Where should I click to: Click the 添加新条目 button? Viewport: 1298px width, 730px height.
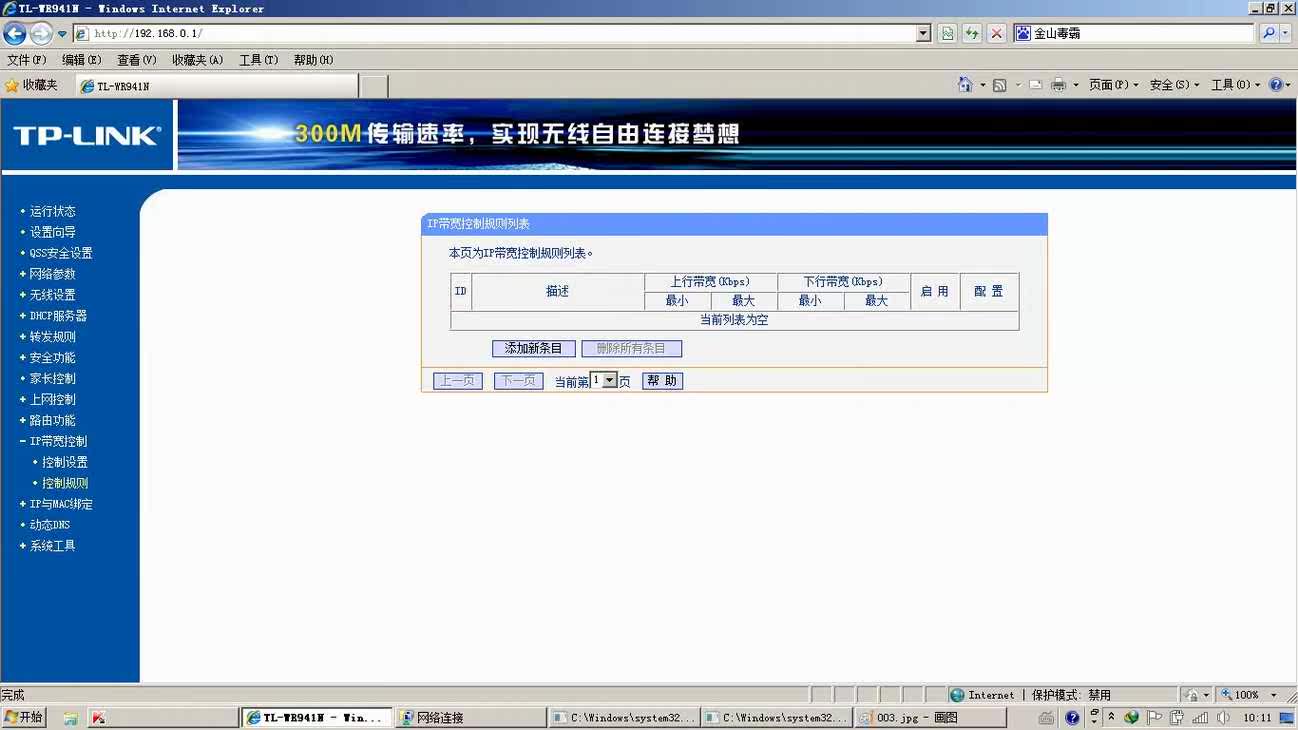coord(533,349)
